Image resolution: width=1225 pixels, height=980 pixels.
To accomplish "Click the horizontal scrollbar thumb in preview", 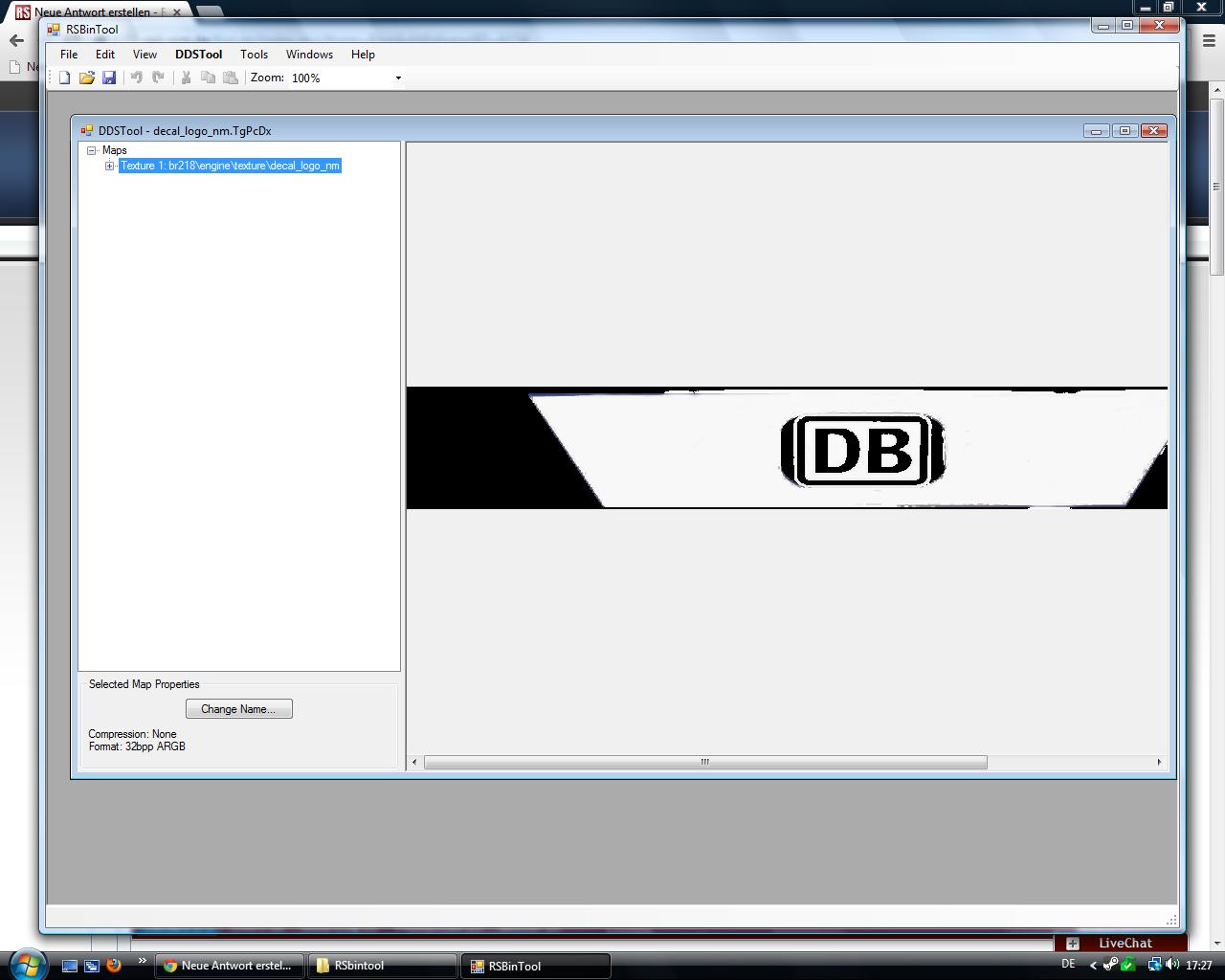I will point(705,762).
